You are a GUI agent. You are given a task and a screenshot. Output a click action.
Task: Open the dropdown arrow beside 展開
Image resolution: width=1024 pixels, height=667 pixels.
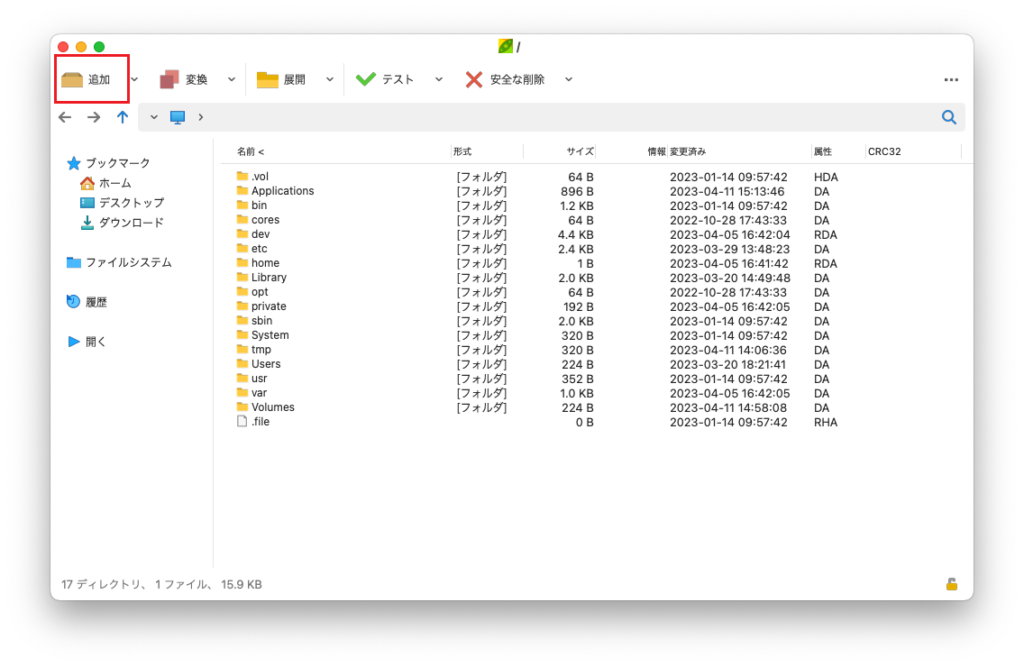[330, 80]
